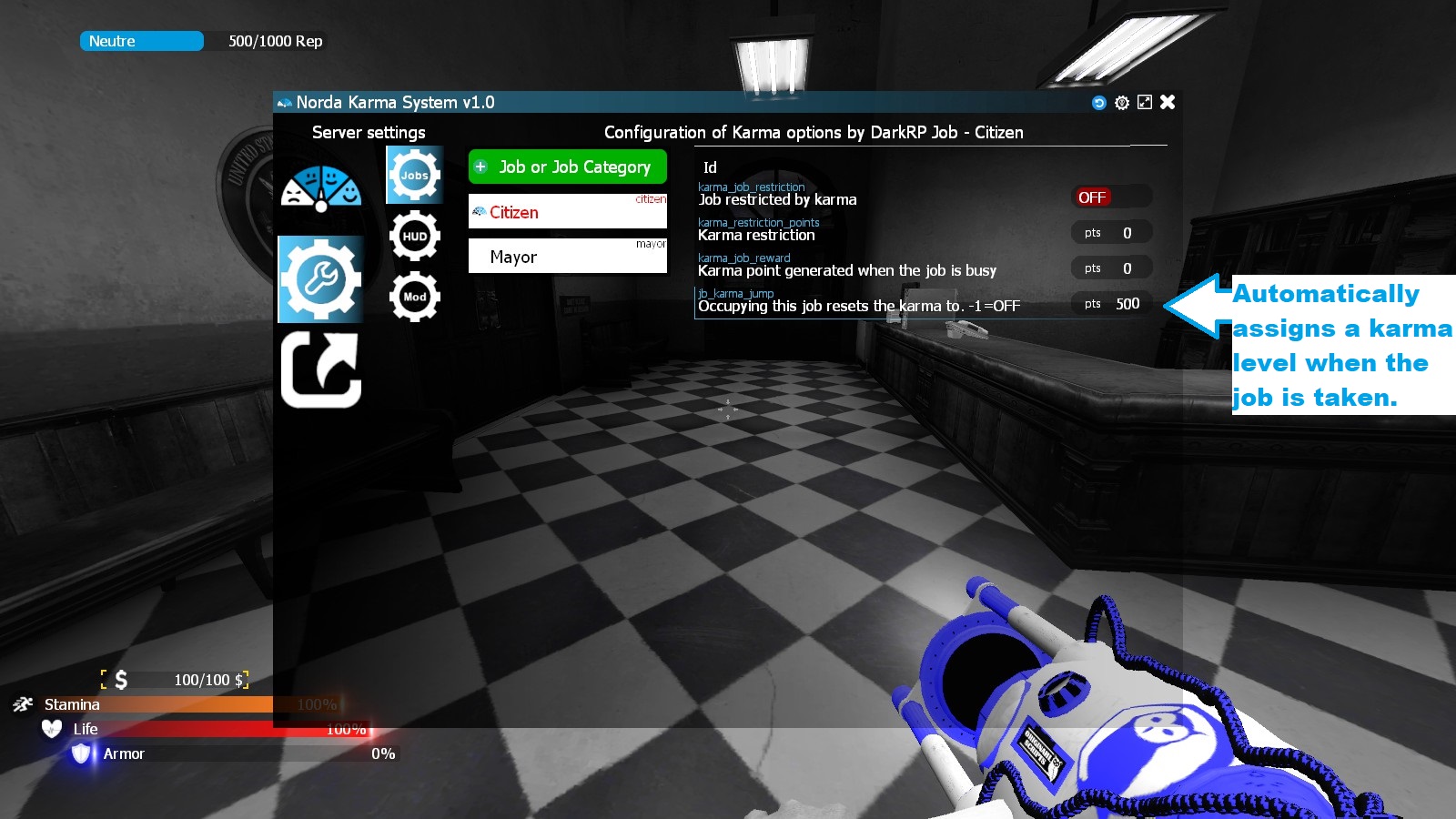
Task: Click the 500/1000 Rep text
Action: point(276,41)
